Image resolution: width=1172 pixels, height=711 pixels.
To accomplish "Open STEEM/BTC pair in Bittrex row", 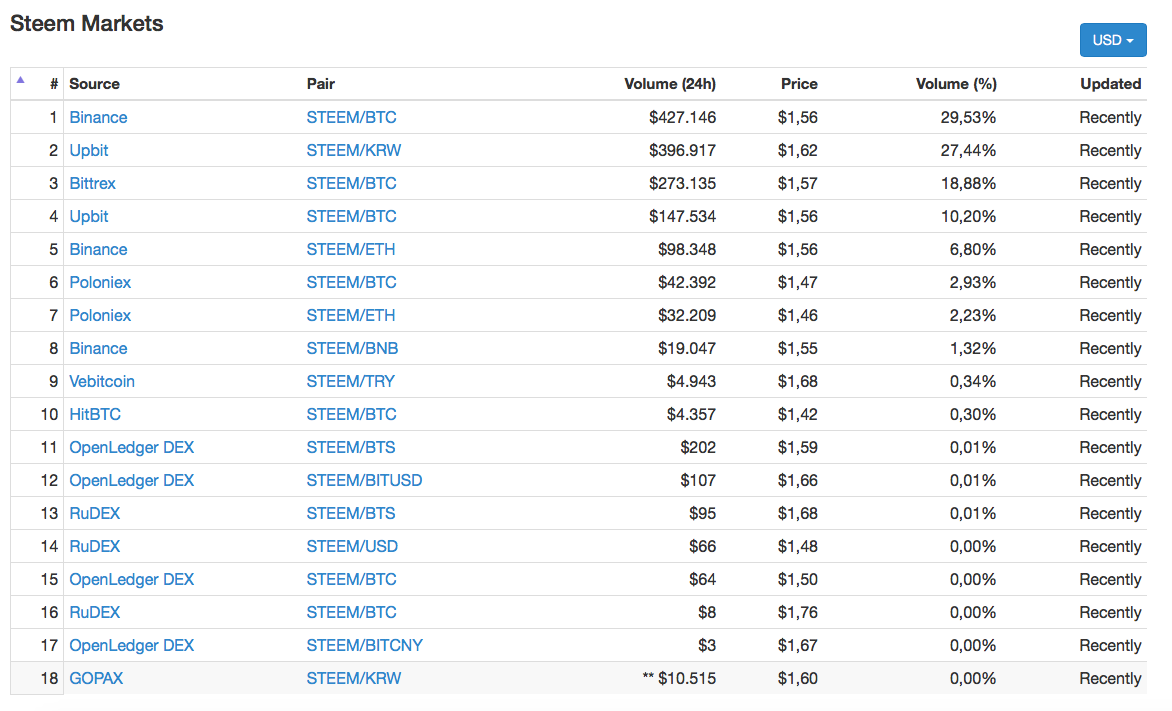I will pyautogui.click(x=351, y=183).
